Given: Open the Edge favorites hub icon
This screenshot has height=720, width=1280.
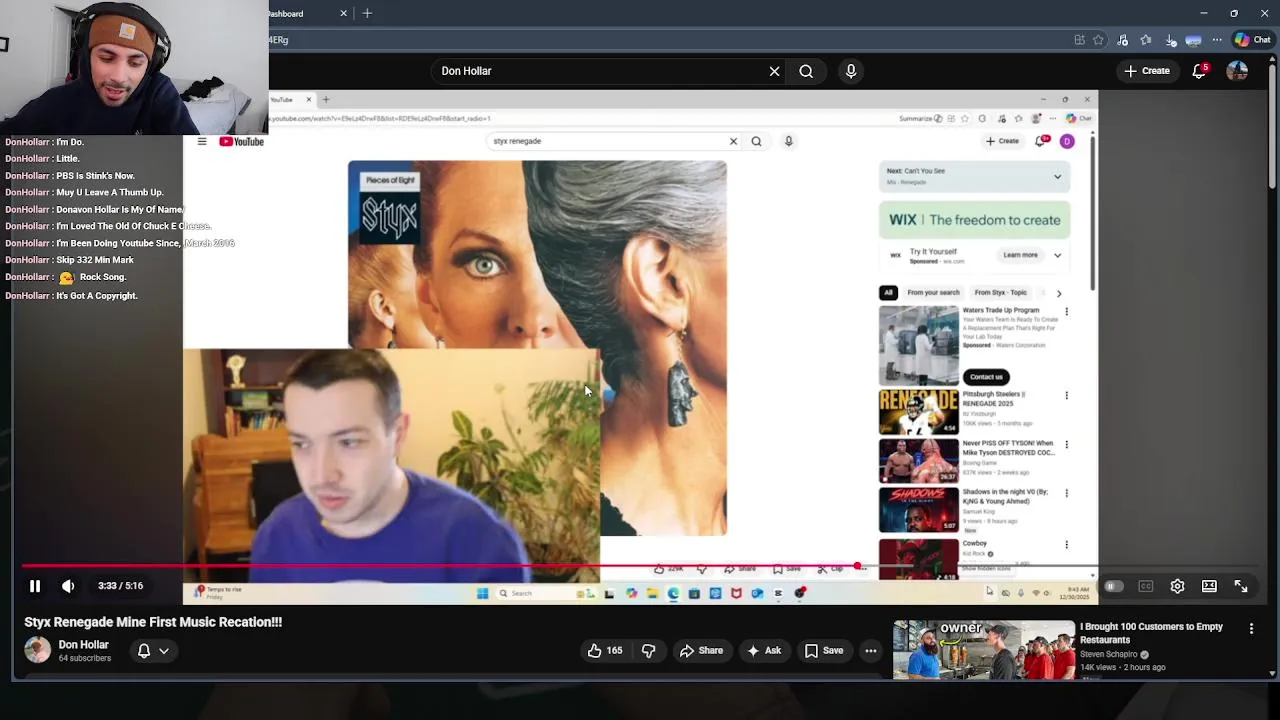Looking at the screenshot, I should coord(1145,40).
